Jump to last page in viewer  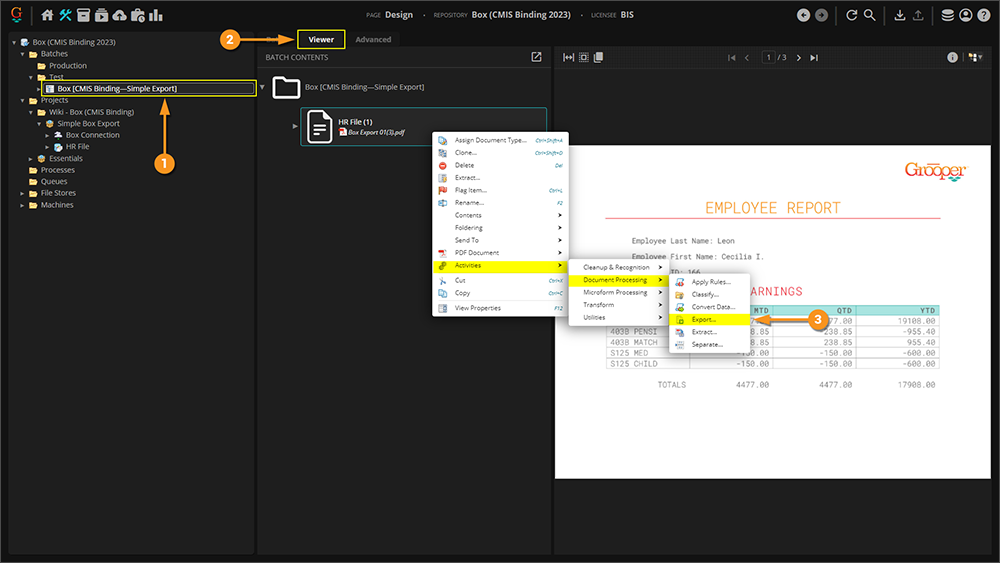click(x=814, y=57)
